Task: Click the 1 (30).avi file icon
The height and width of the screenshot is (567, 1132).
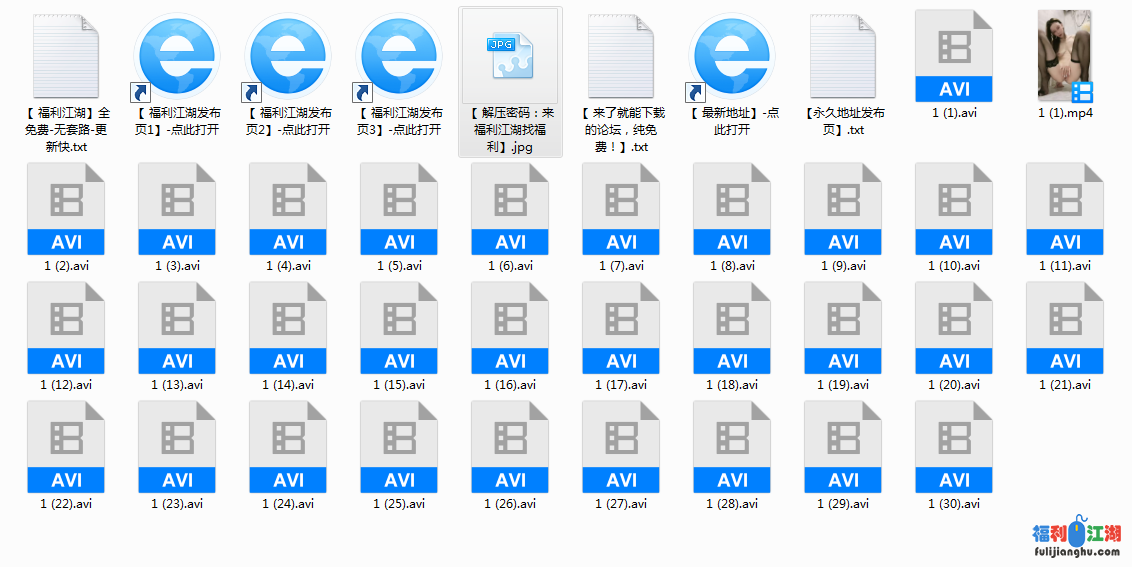Action: pyautogui.click(x=954, y=446)
